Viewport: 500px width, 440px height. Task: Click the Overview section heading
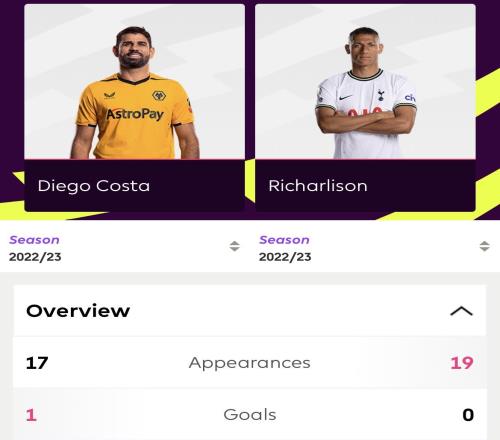pos(78,311)
